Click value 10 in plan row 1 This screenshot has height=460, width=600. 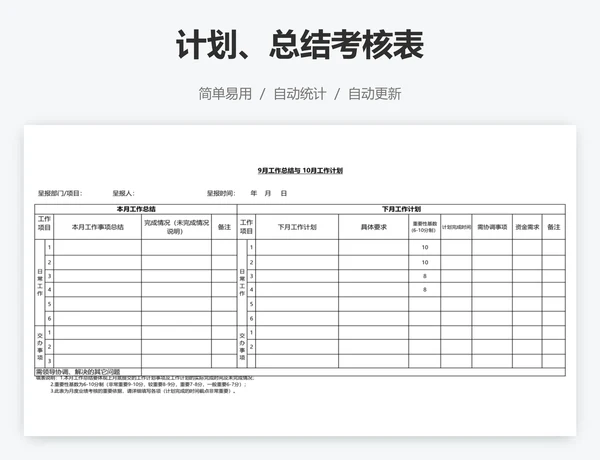coord(425,247)
